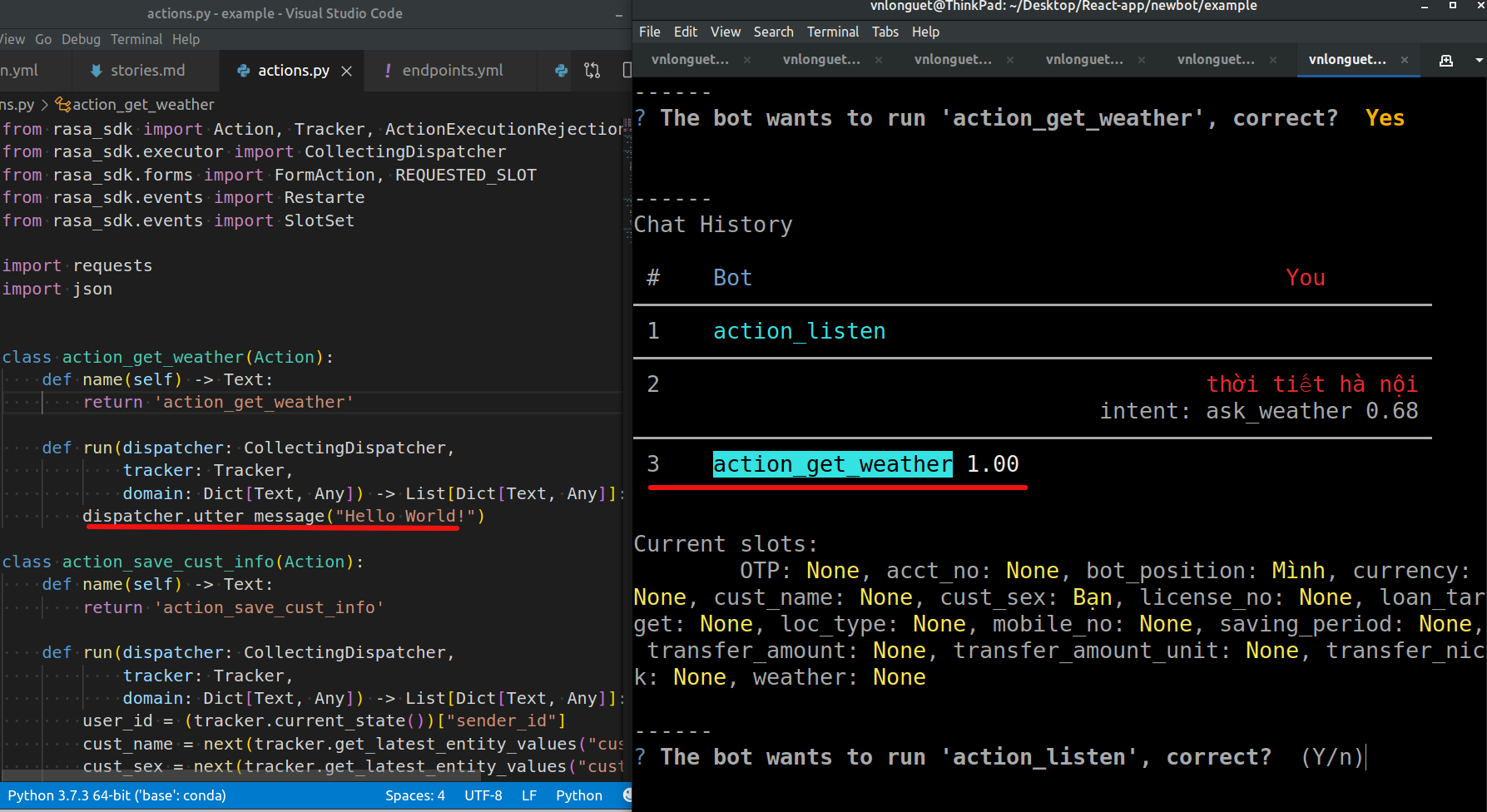This screenshot has width=1487, height=812.
Task: Open VS Code Go menu
Action: point(43,39)
